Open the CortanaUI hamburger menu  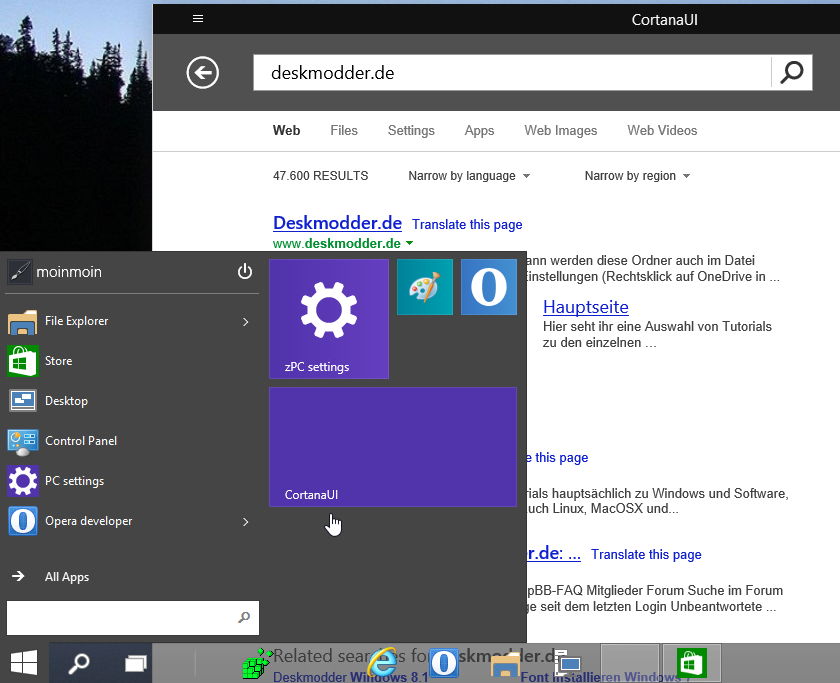pos(198,19)
